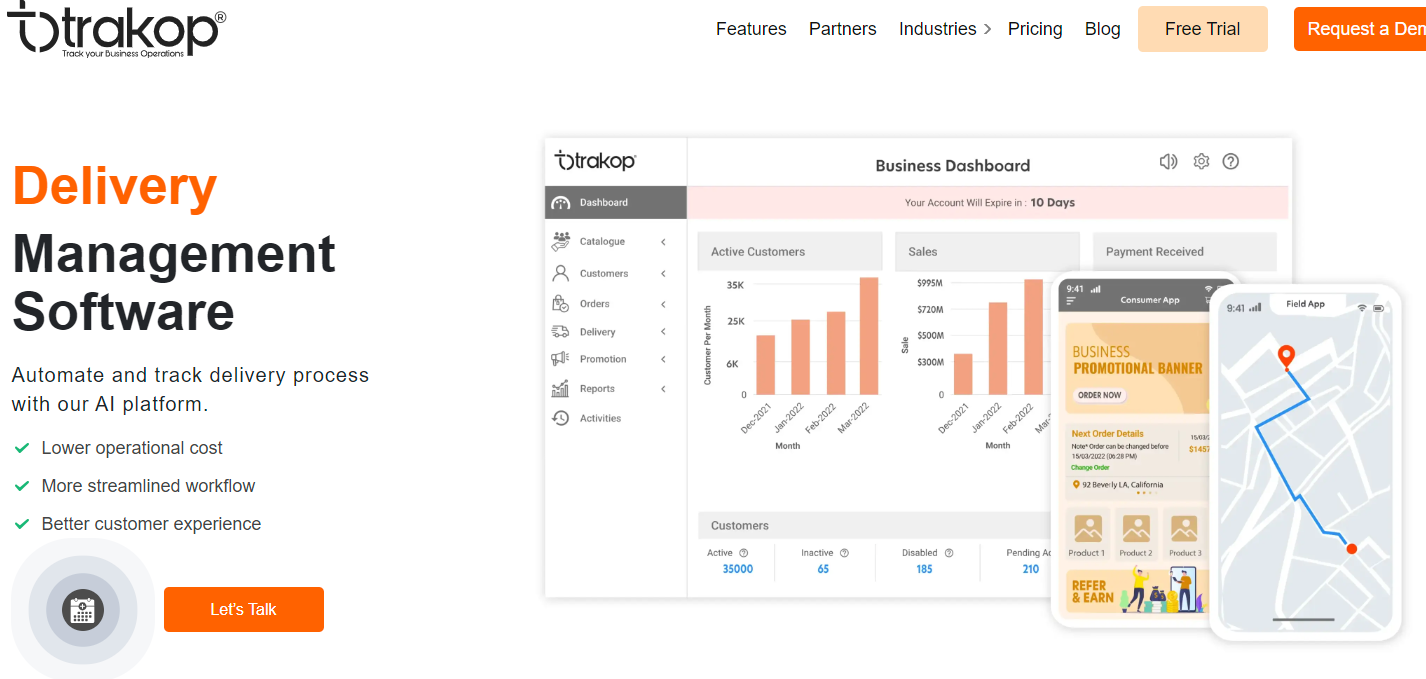Click the help icon next to Disabled

pos(948,553)
